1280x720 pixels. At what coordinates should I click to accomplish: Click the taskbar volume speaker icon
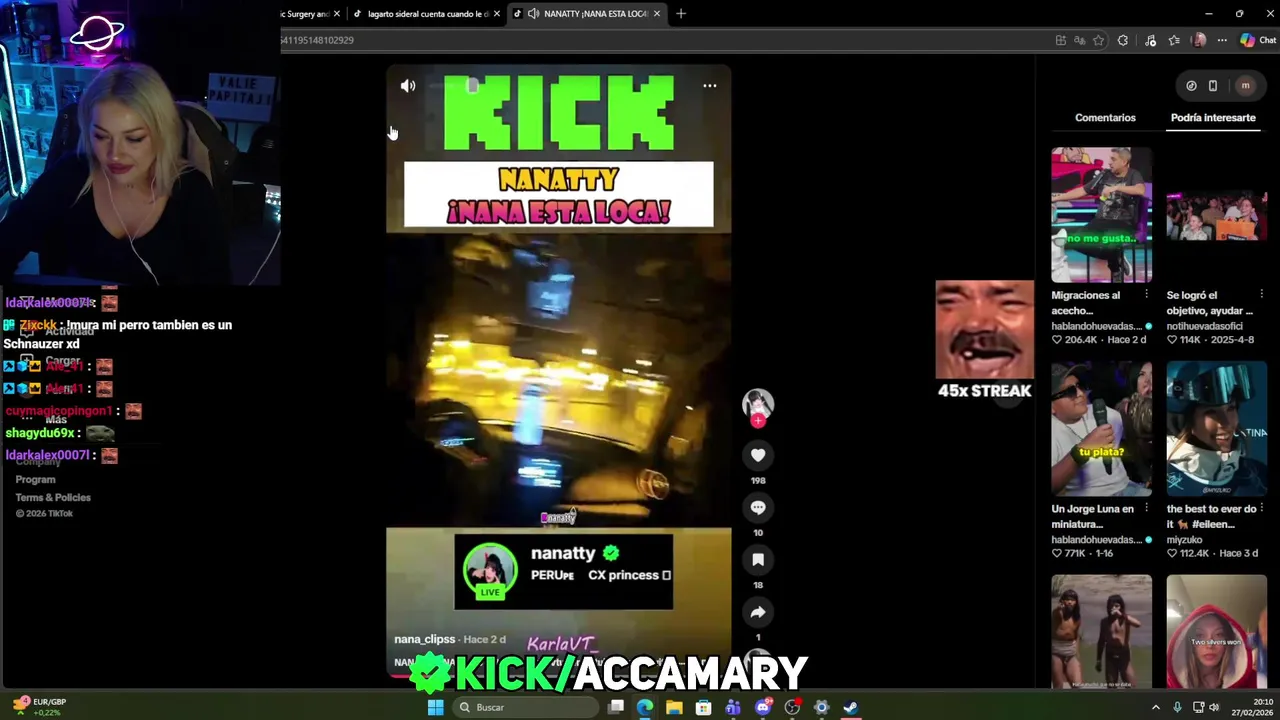click(x=1214, y=707)
